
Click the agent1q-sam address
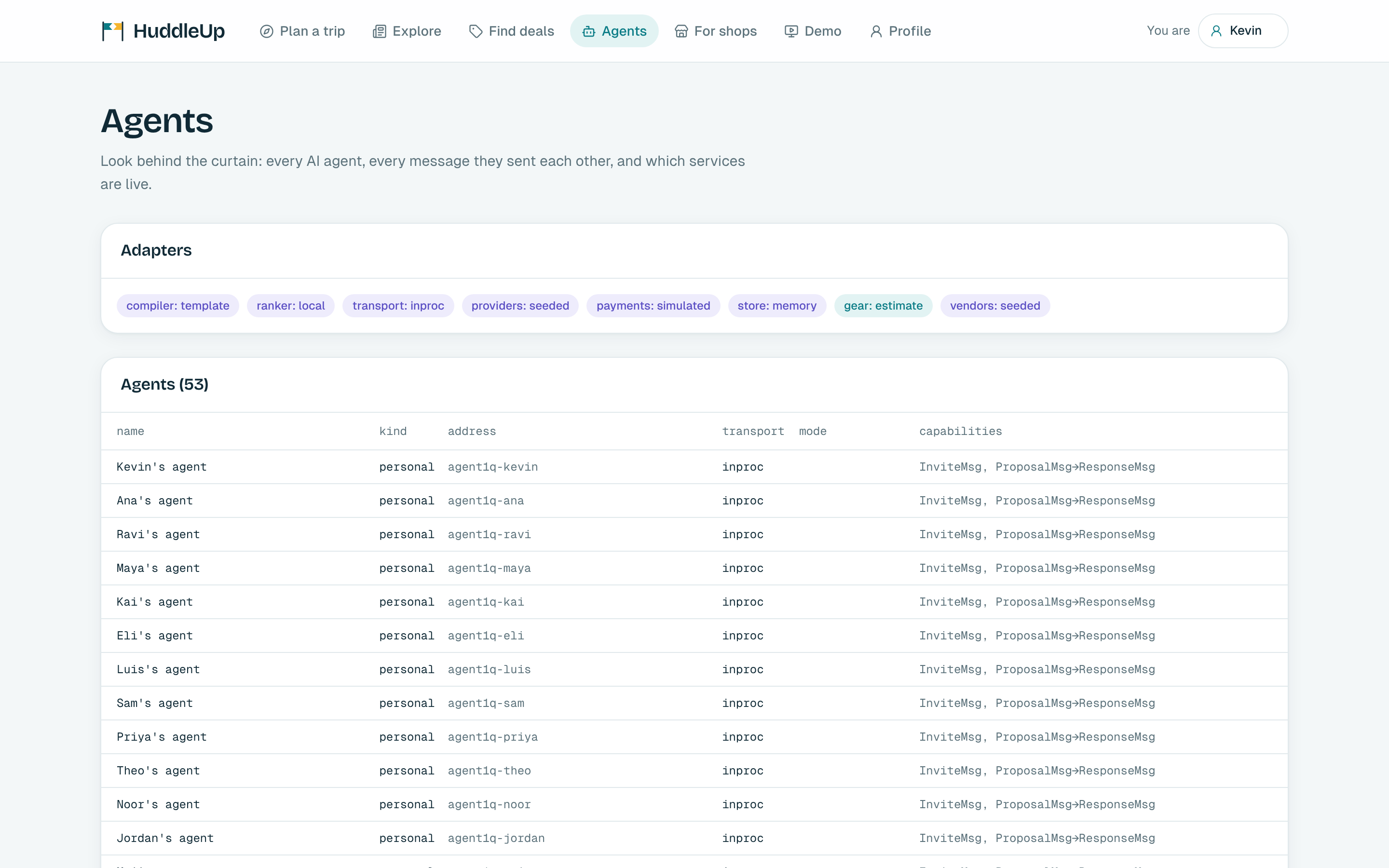click(x=486, y=703)
